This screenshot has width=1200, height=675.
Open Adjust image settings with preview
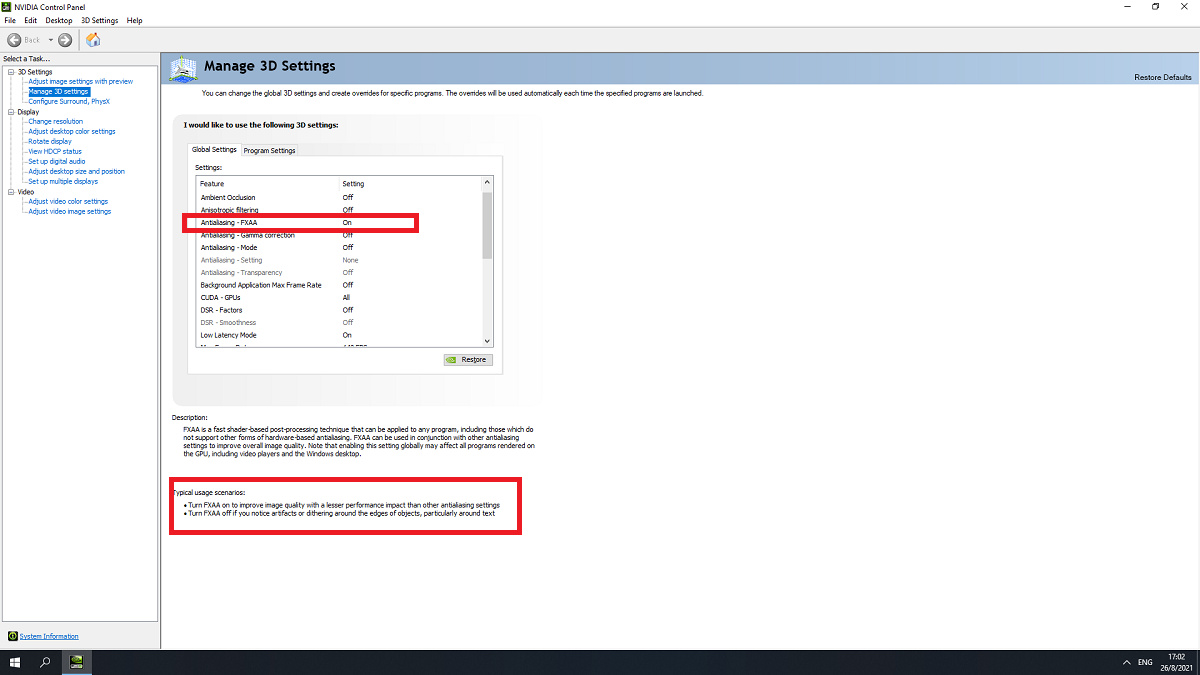point(80,82)
